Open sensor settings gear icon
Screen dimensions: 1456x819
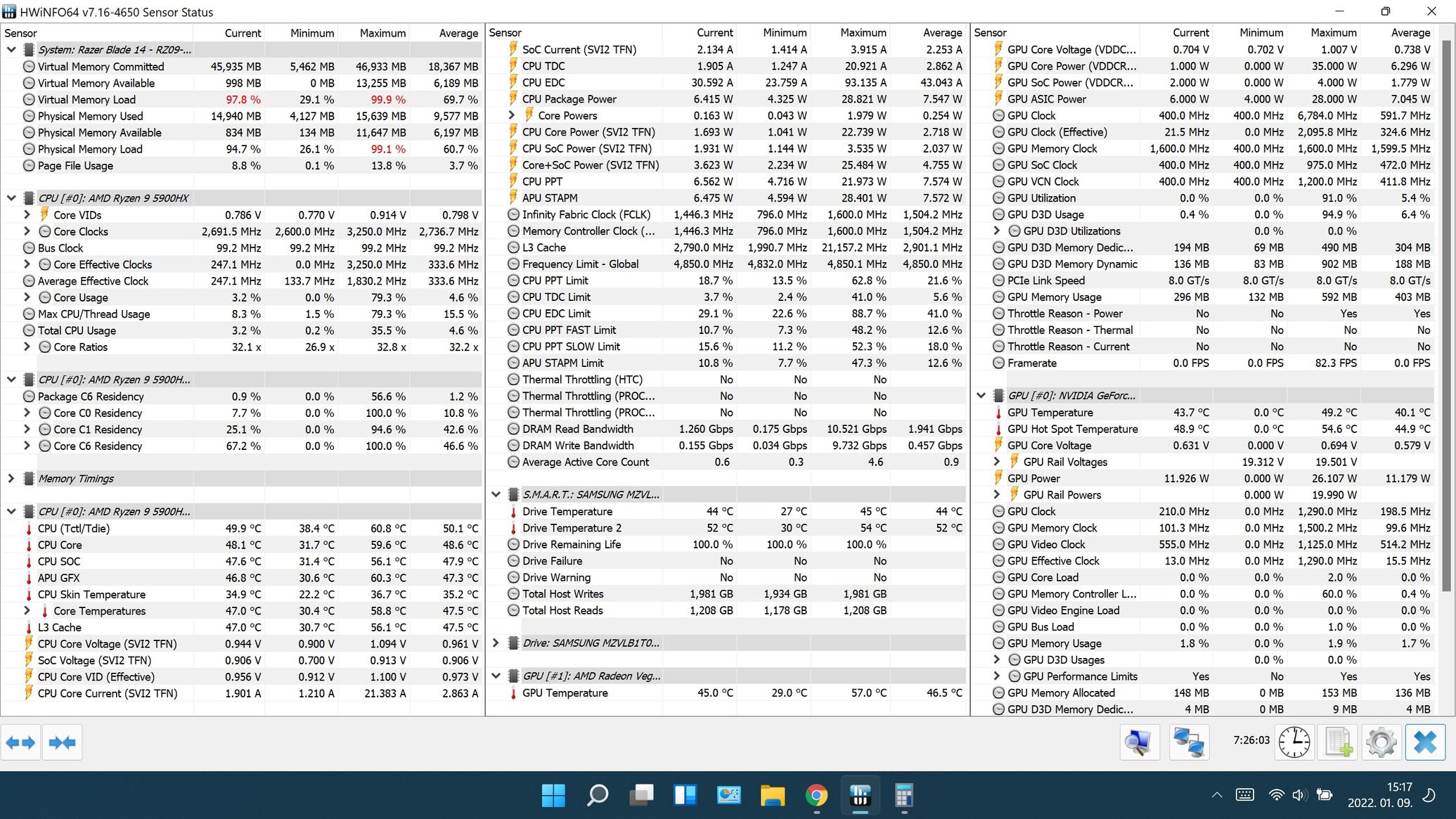click(x=1381, y=742)
